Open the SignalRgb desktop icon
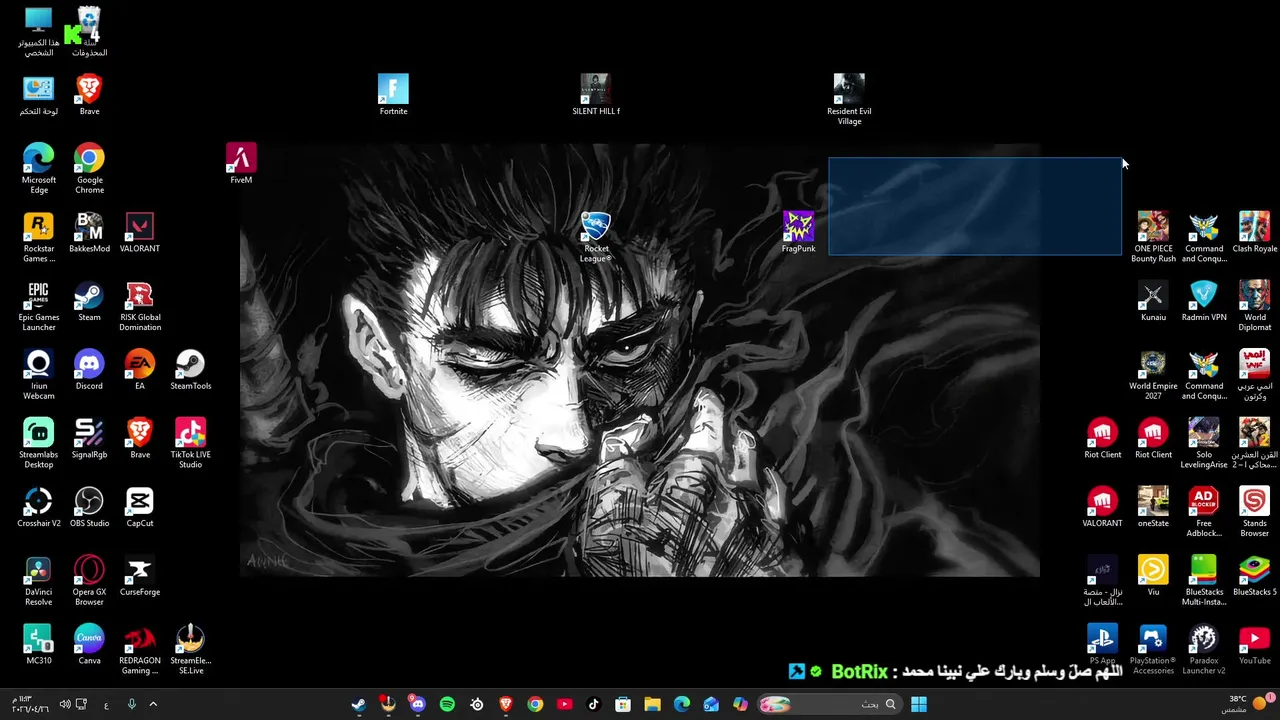This screenshot has width=1280, height=720. click(89, 438)
